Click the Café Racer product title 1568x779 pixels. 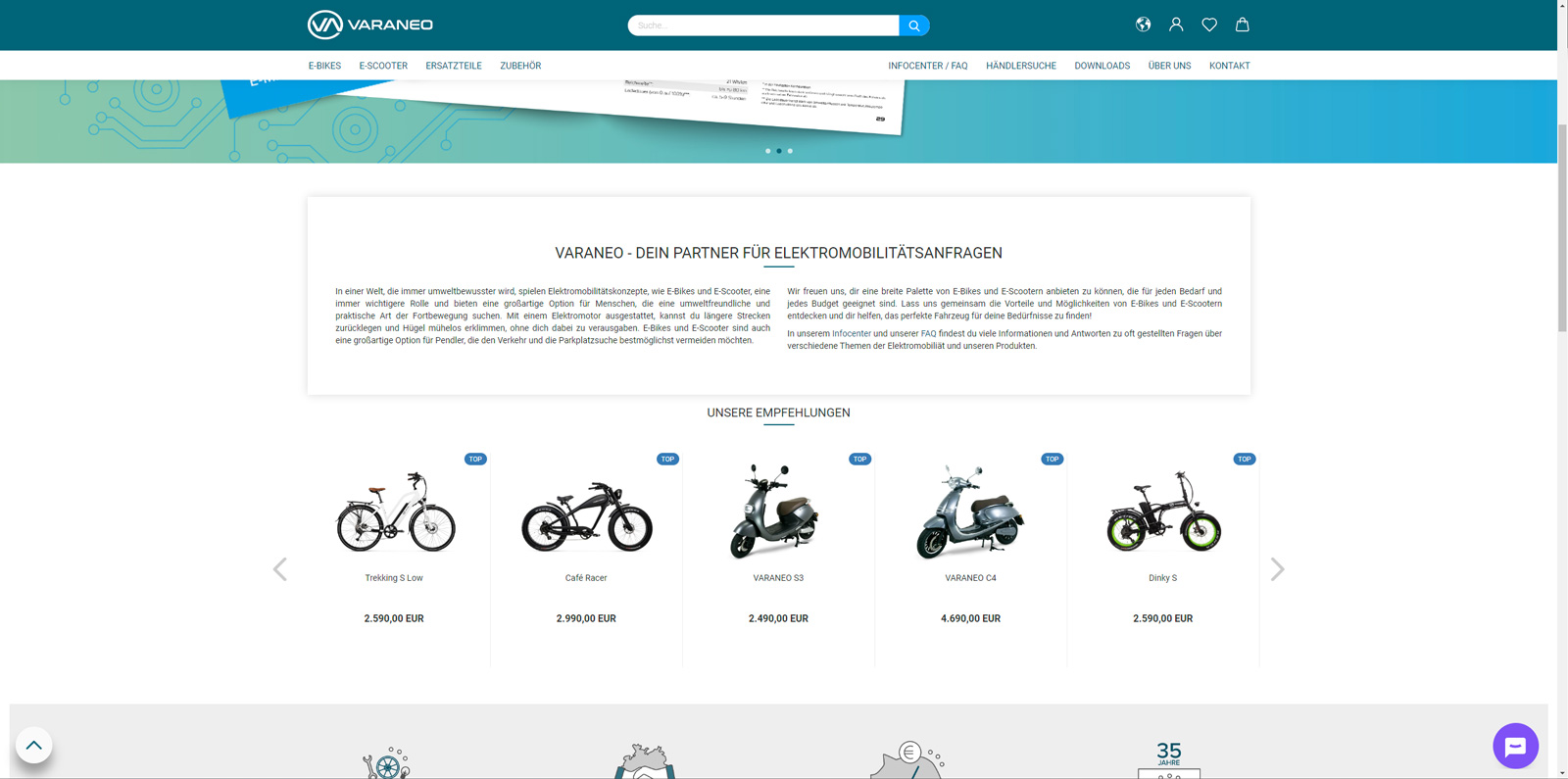(586, 578)
